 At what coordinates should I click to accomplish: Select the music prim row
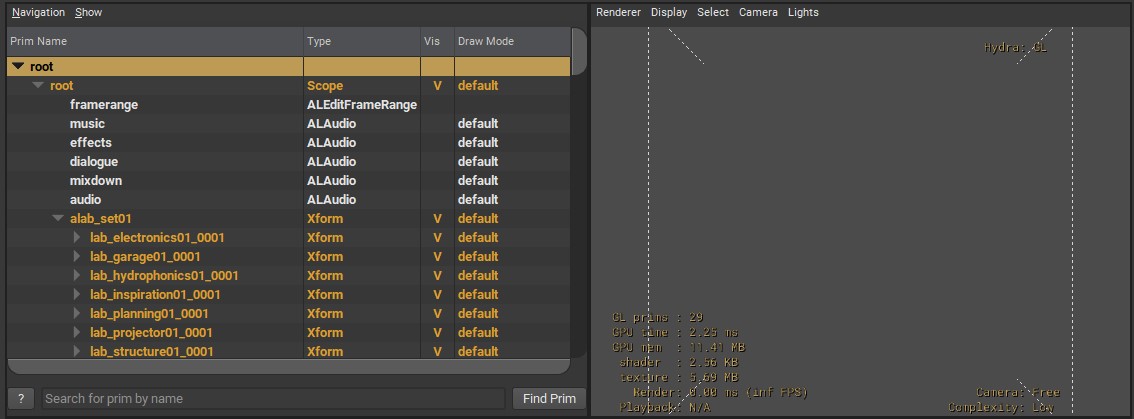coord(289,124)
